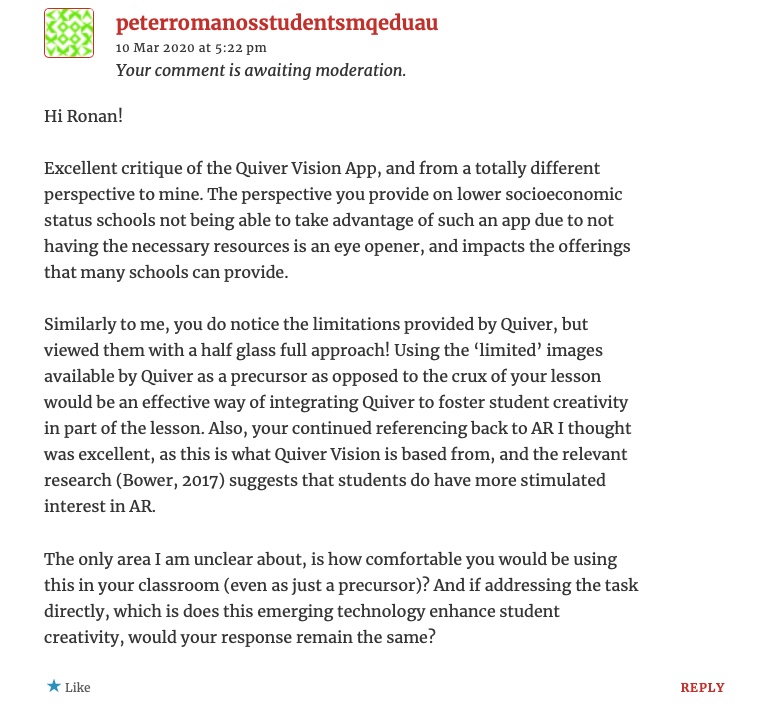The image size is (763, 710).
Task: Click the green patterned commenter avatar
Action: pyautogui.click(x=69, y=33)
